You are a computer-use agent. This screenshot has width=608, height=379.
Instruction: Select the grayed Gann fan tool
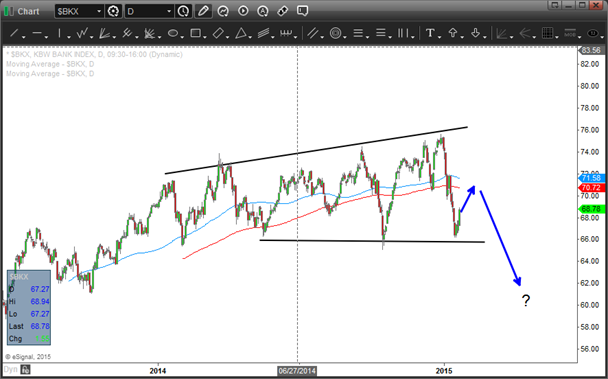click(x=501, y=33)
